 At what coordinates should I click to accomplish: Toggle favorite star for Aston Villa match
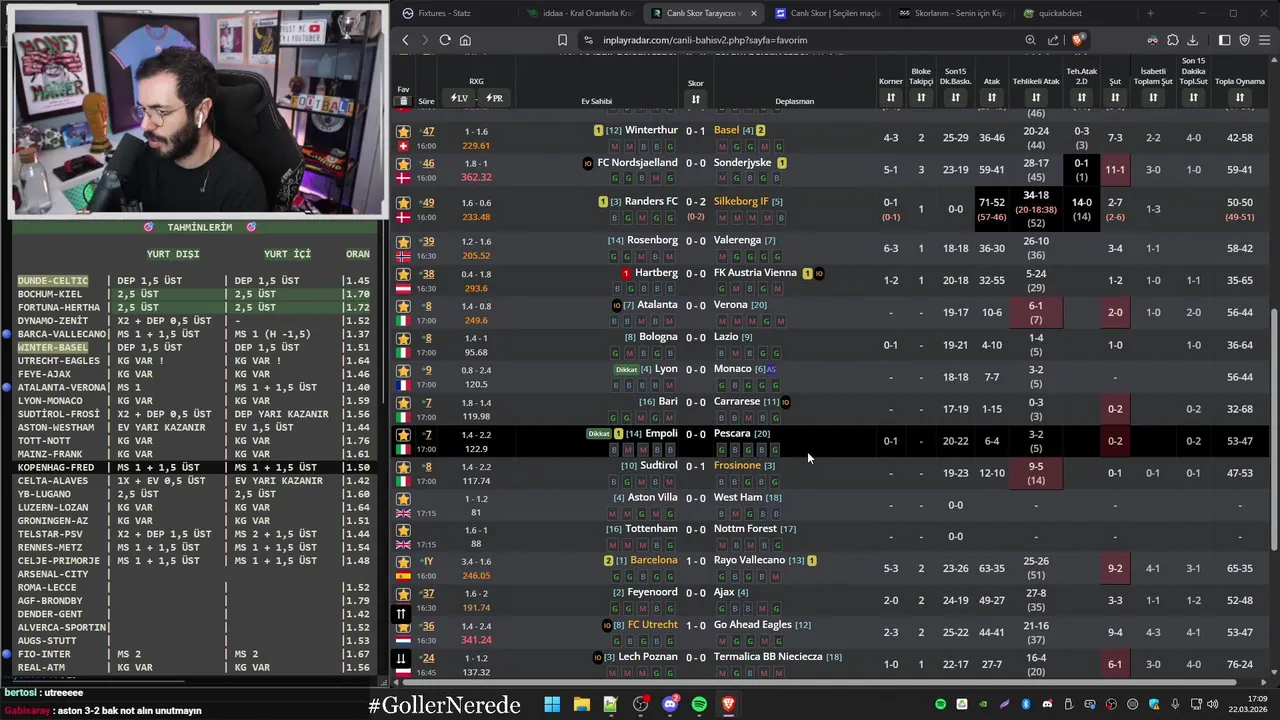pos(403,498)
